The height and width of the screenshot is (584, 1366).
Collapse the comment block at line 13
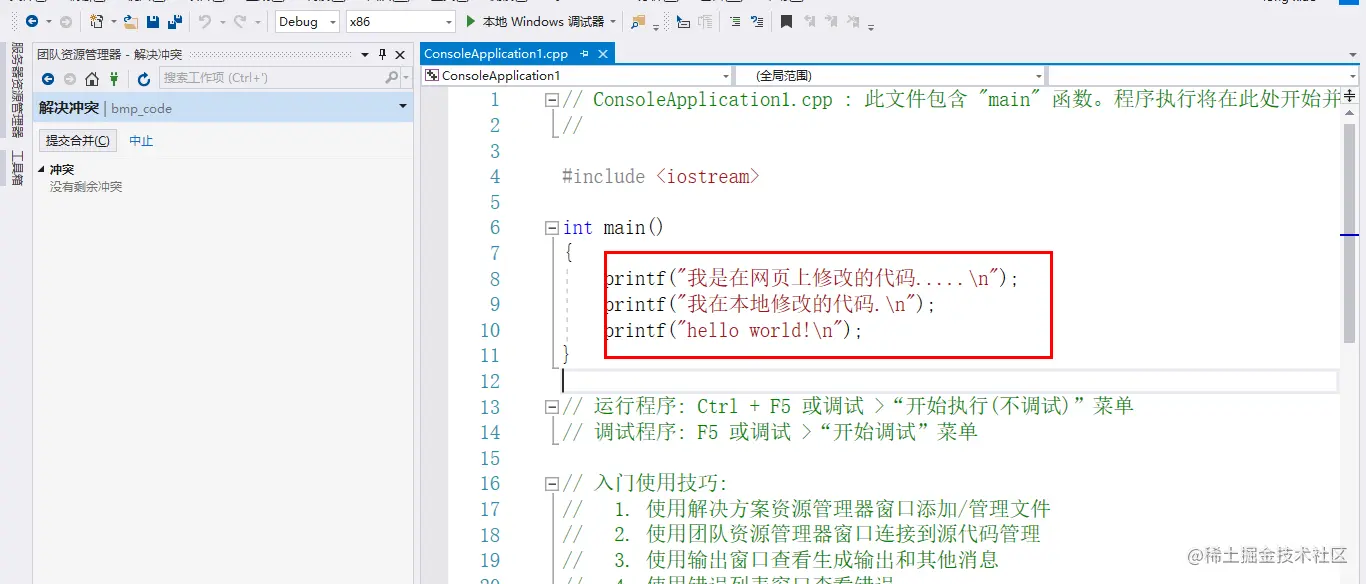(551, 407)
